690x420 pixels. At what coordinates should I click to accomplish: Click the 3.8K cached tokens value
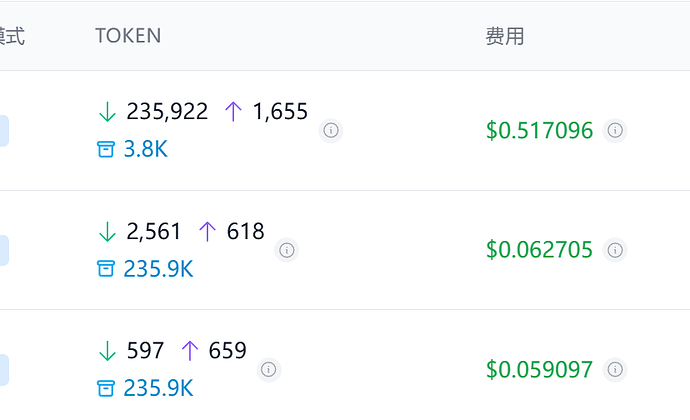coord(146,149)
